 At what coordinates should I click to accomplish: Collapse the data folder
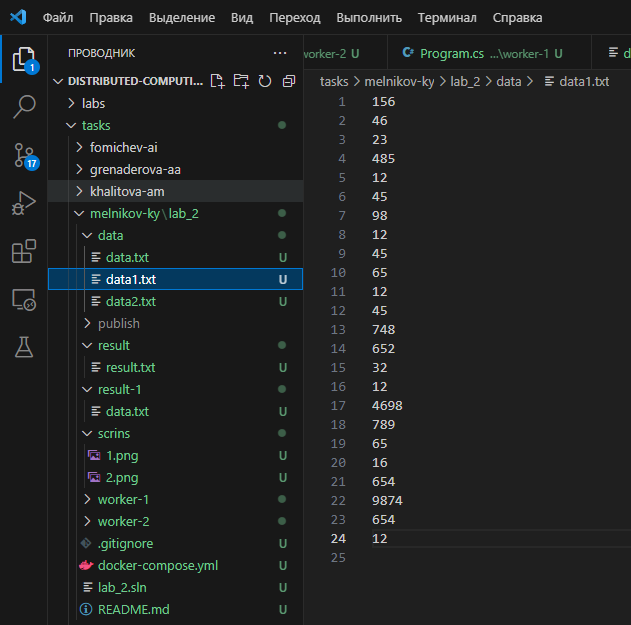pyautogui.click(x=110, y=235)
